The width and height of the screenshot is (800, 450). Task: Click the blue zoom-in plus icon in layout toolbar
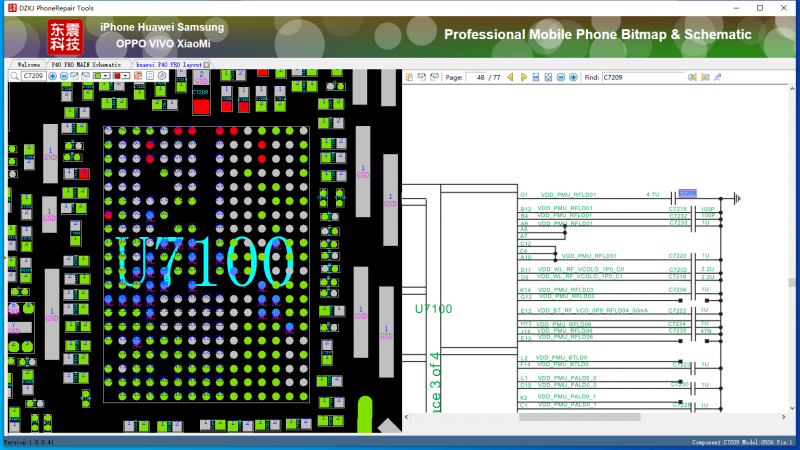pyautogui.click(x=53, y=76)
